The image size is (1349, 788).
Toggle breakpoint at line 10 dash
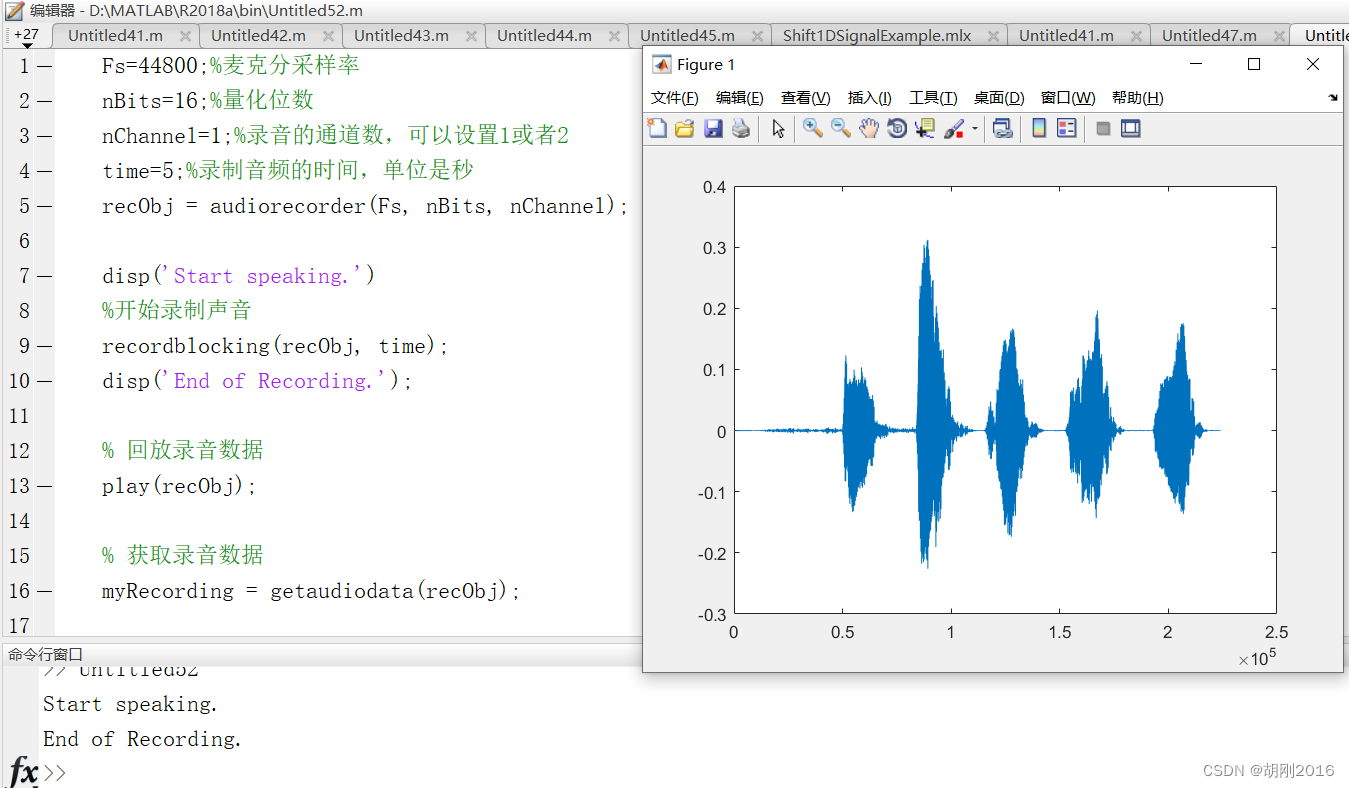44,381
